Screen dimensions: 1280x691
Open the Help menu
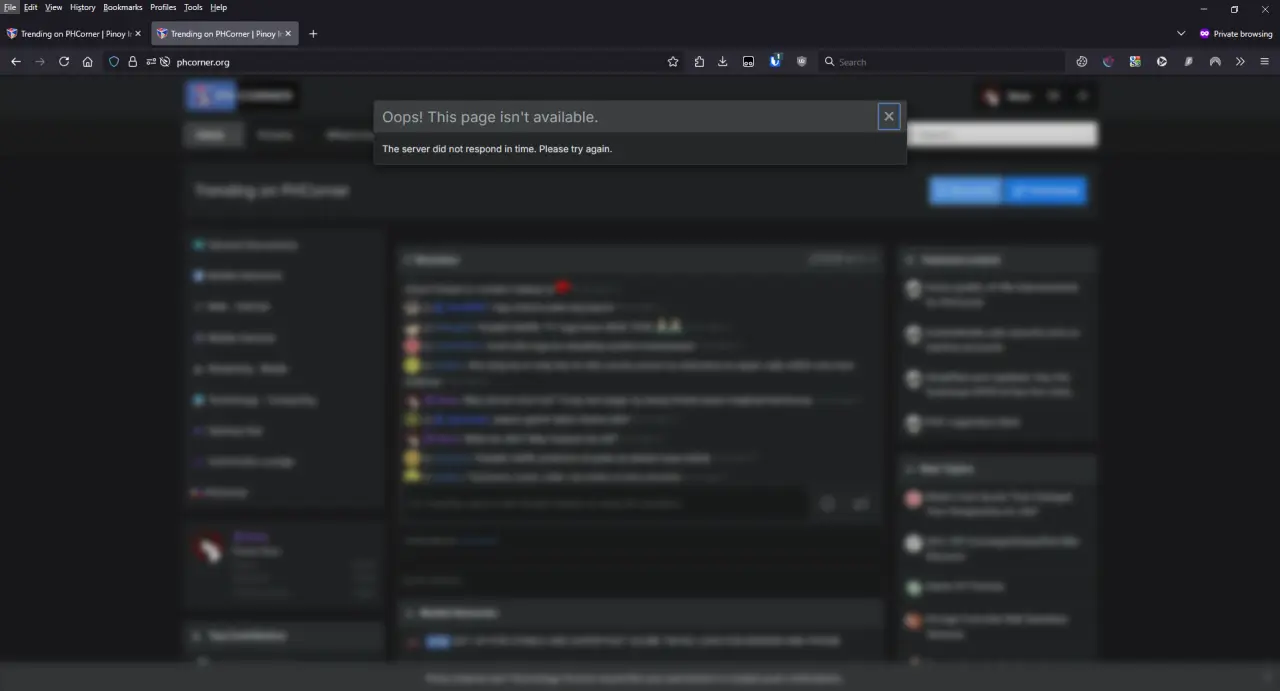(218, 7)
